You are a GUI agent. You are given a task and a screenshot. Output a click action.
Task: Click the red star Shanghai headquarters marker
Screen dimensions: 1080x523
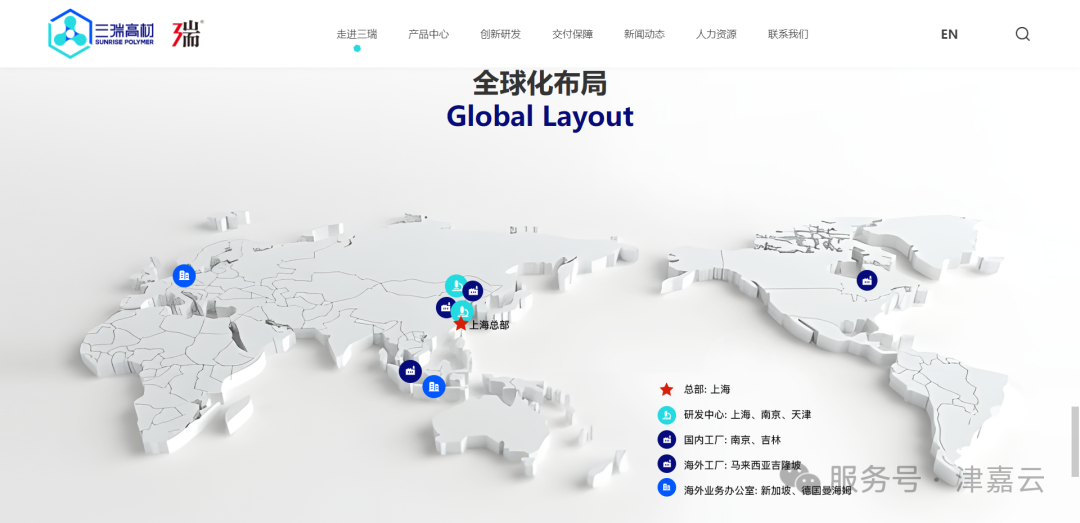(x=461, y=324)
